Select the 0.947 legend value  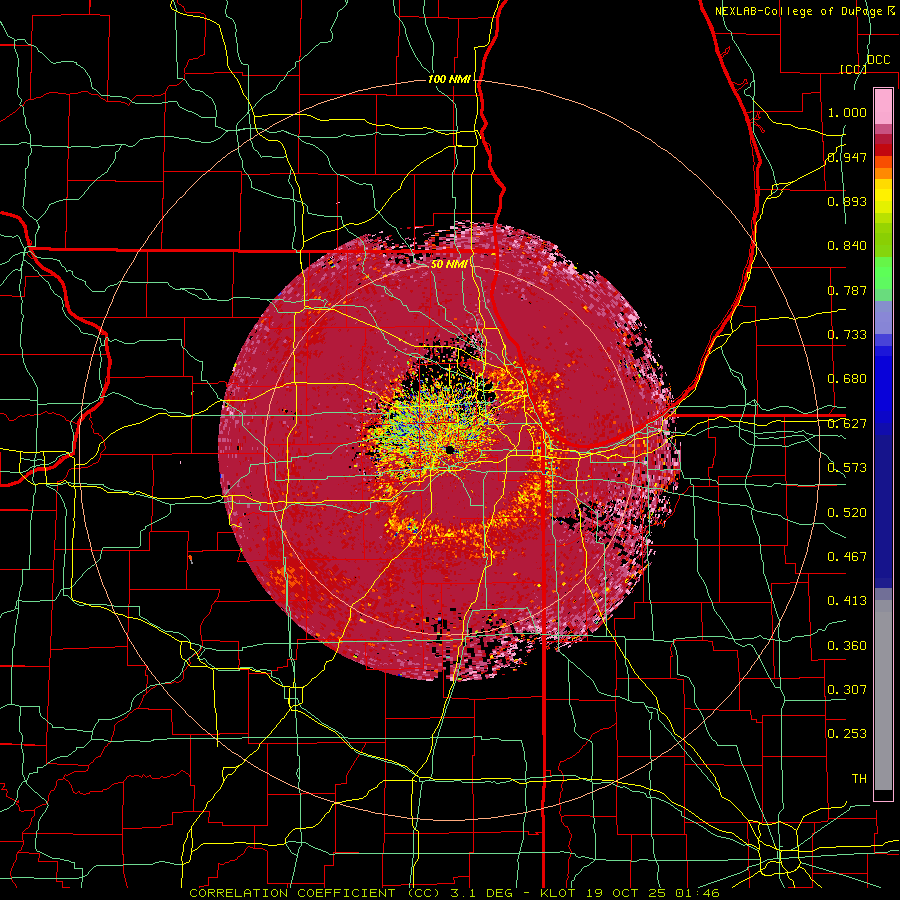click(847, 157)
